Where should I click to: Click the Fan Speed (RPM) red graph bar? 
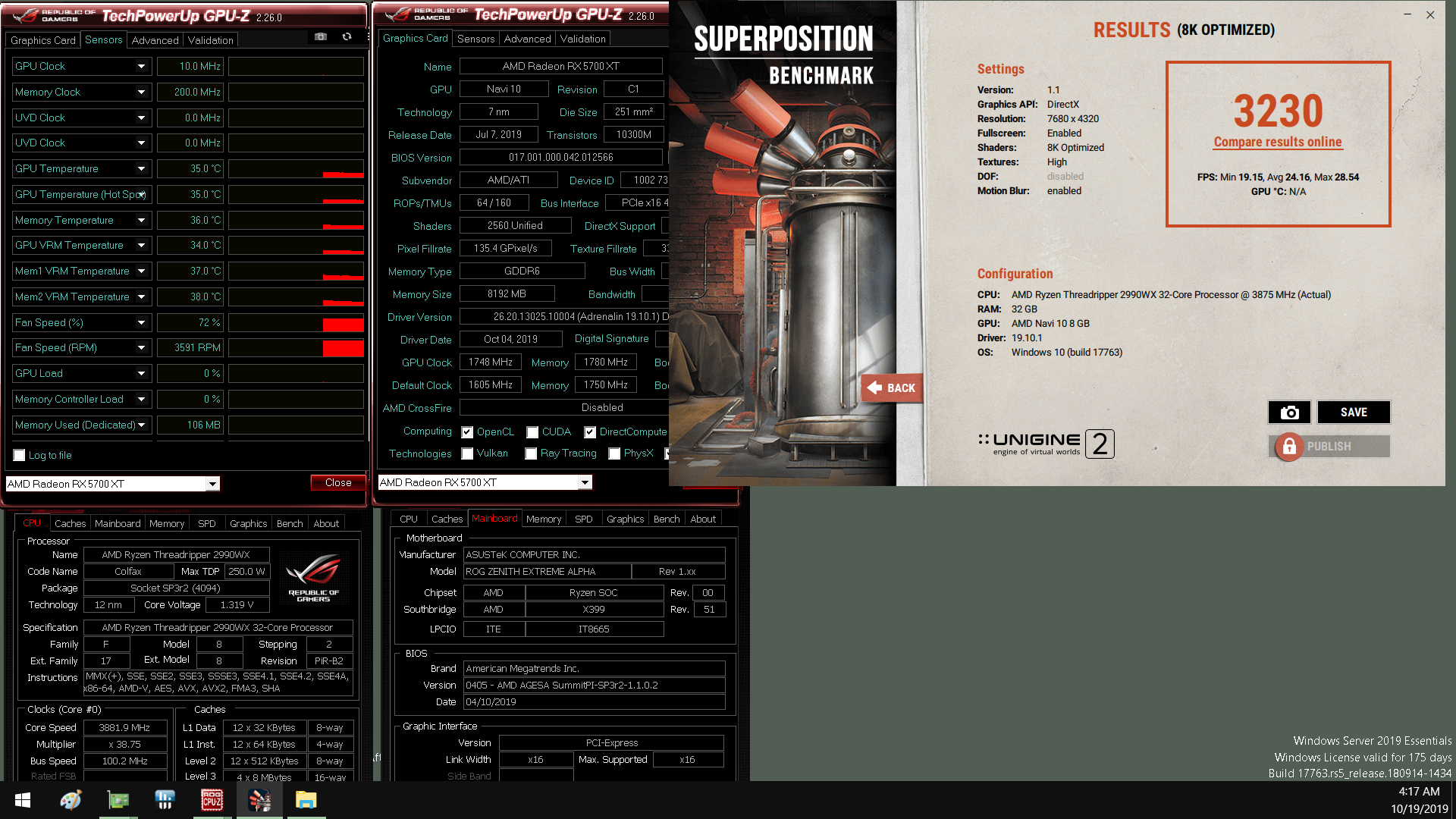(343, 348)
